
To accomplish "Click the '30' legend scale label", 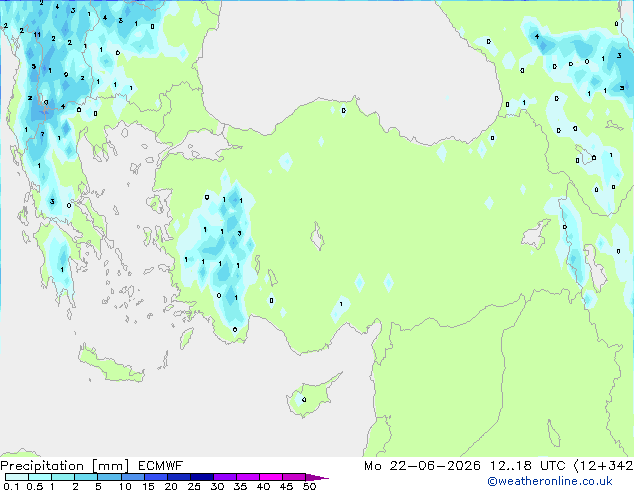I will pyautogui.click(x=217, y=486).
